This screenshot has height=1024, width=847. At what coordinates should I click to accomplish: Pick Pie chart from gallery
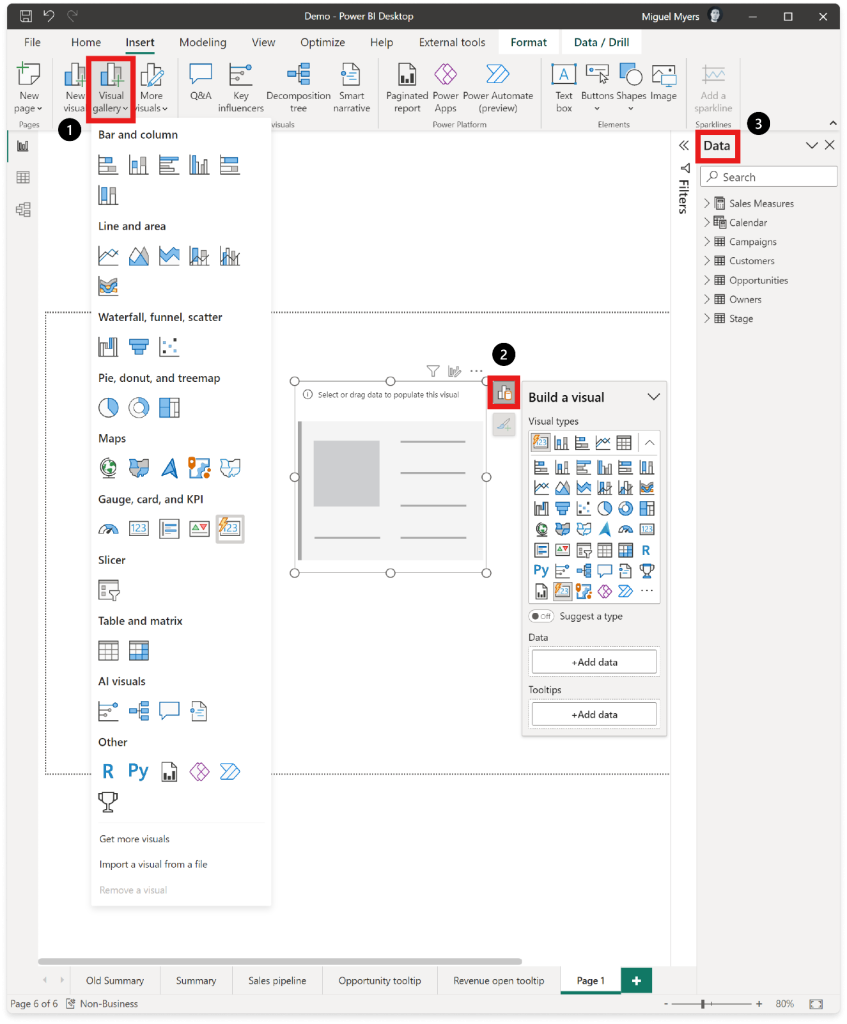(108, 408)
